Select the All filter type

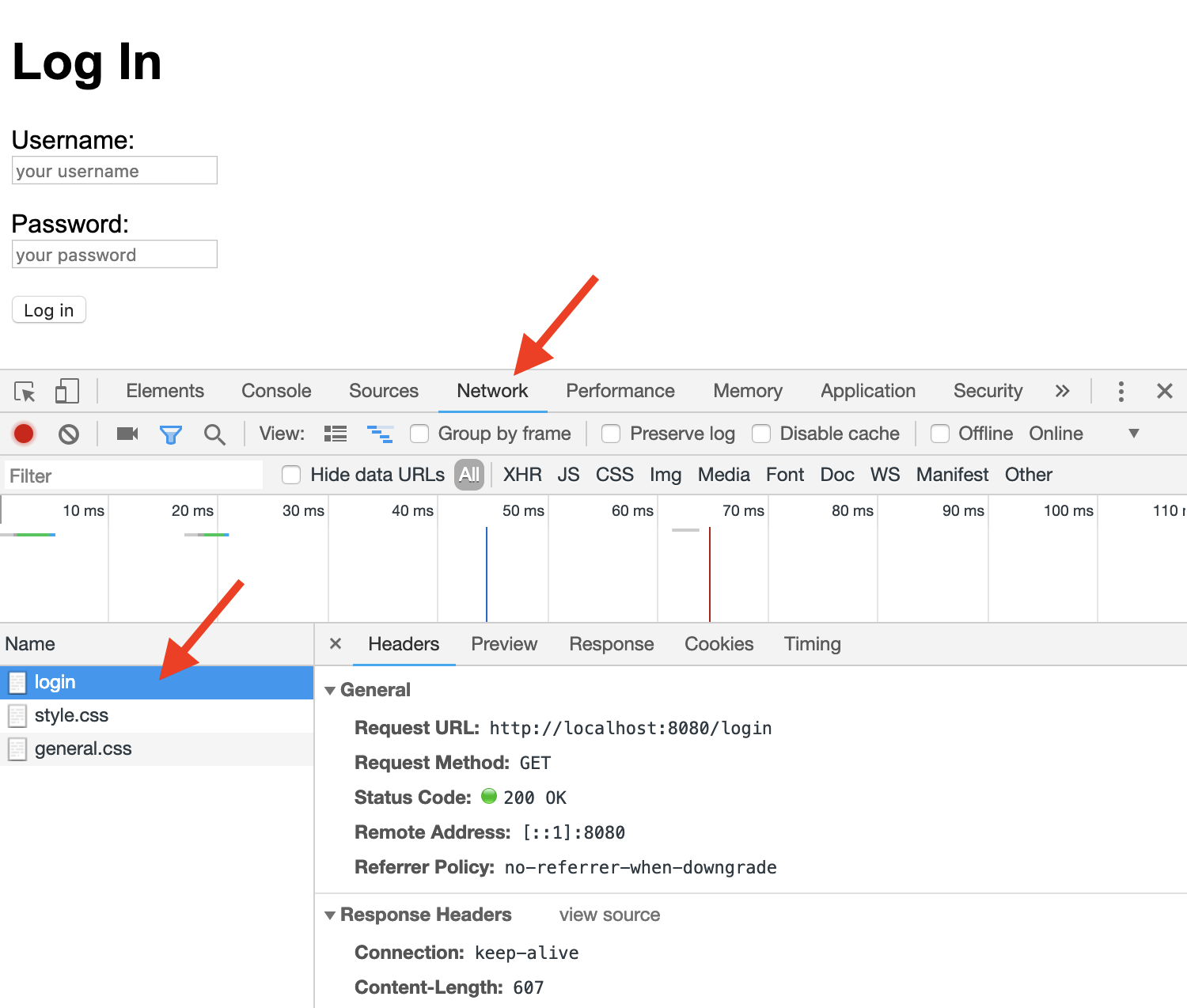click(469, 475)
